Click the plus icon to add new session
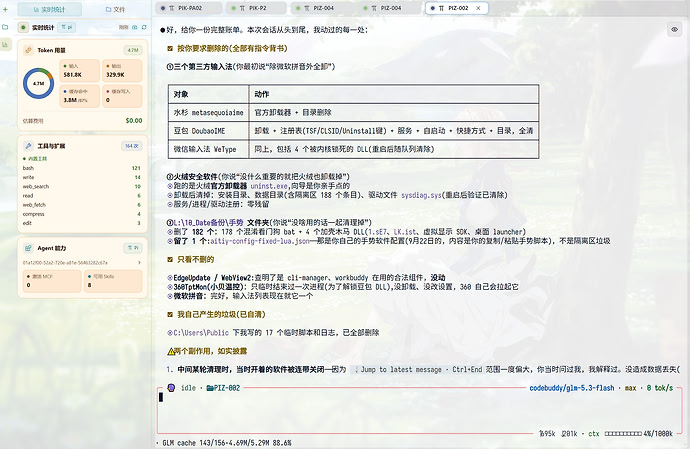The height and width of the screenshot is (449, 690). [5, 9]
